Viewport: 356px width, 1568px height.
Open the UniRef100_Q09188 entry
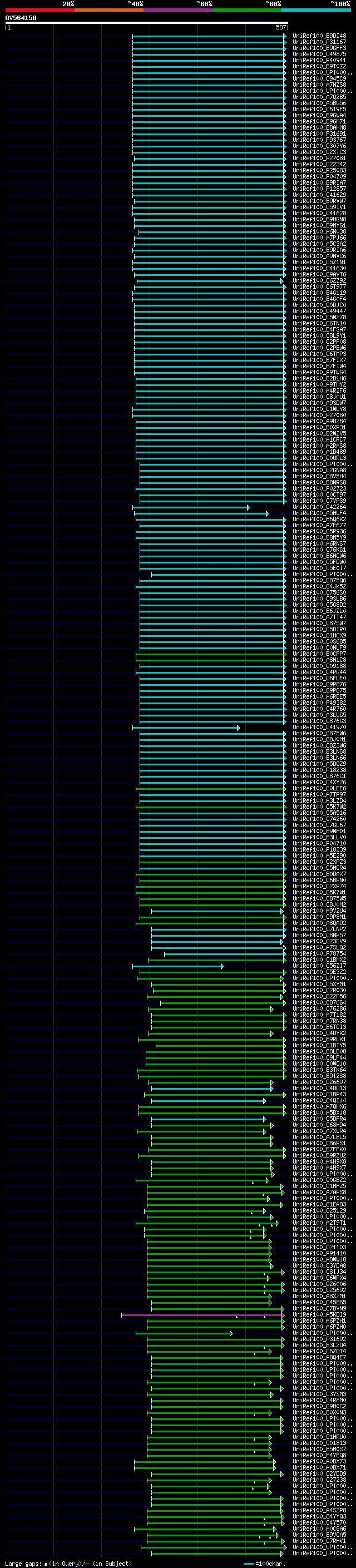[319, 666]
